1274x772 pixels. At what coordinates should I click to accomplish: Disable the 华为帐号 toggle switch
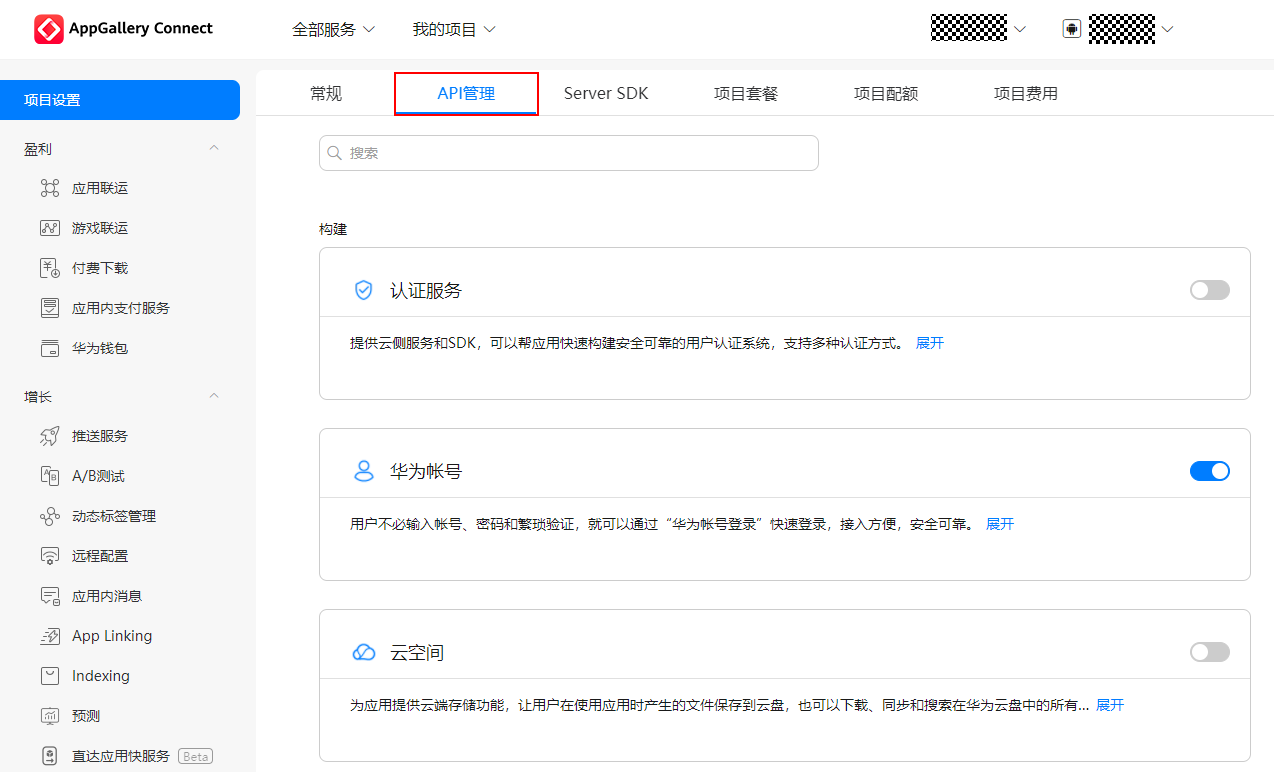click(1209, 471)
